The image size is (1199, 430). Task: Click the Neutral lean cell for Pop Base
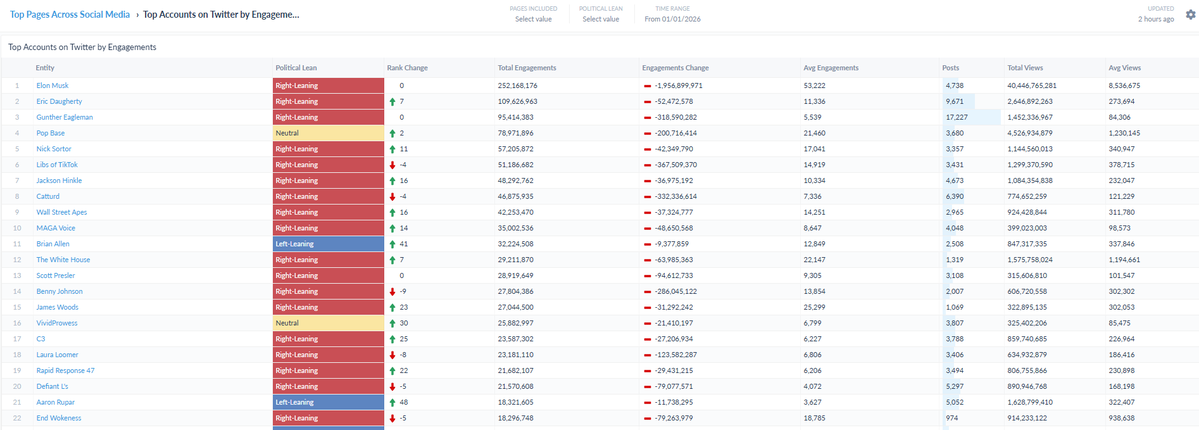click(x=328, y=133)
